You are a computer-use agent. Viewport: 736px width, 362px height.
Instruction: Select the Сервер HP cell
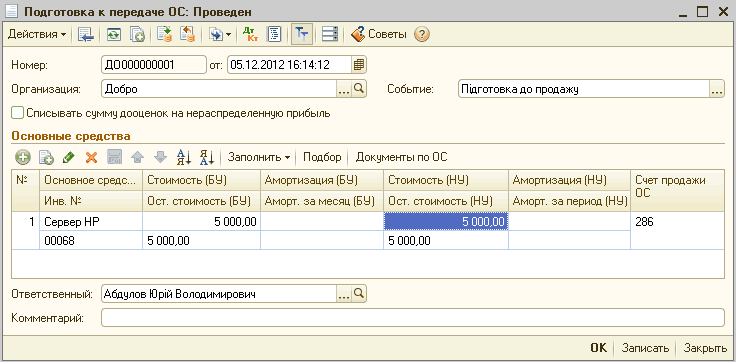(91, 222)
